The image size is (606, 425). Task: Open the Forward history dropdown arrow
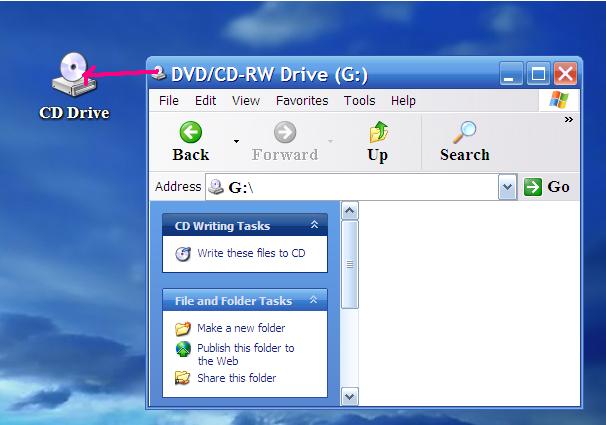pyautogui.click(x=330, y=141)
